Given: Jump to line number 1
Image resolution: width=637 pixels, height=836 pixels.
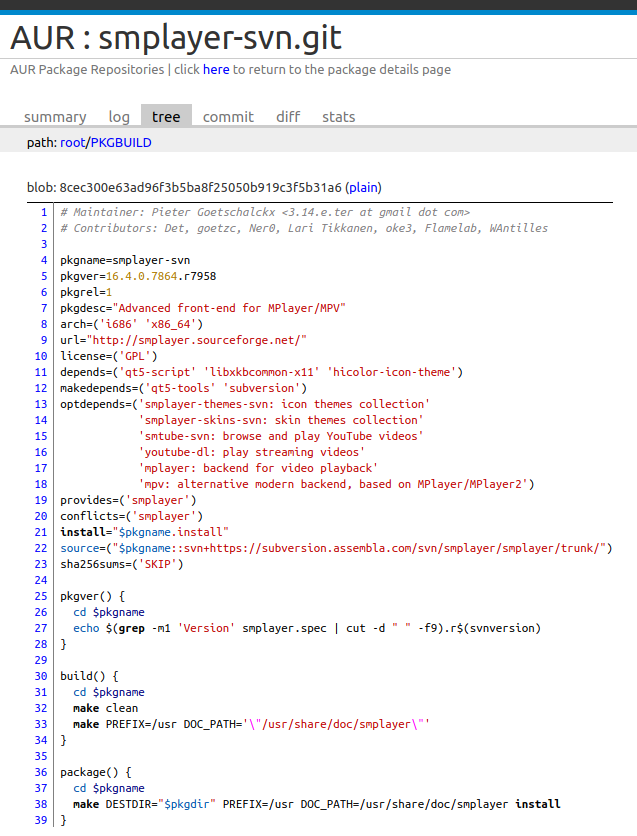Looking at the screenshot, I should [x=43, y=212].
